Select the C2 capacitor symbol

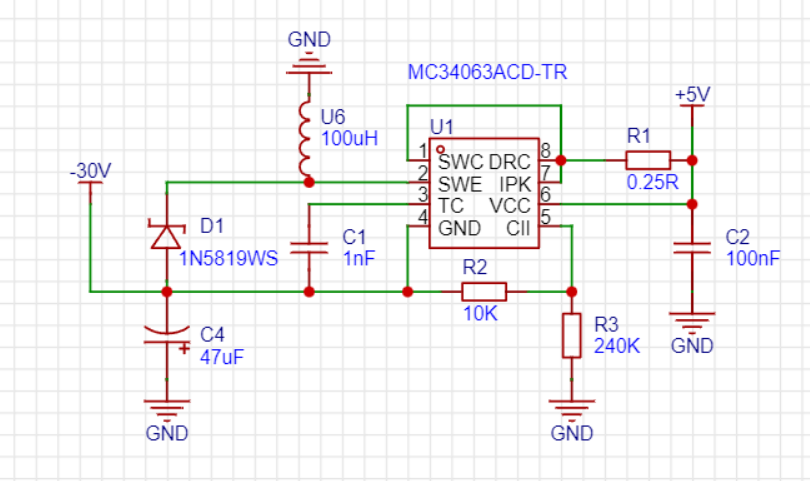coord(692,247)
